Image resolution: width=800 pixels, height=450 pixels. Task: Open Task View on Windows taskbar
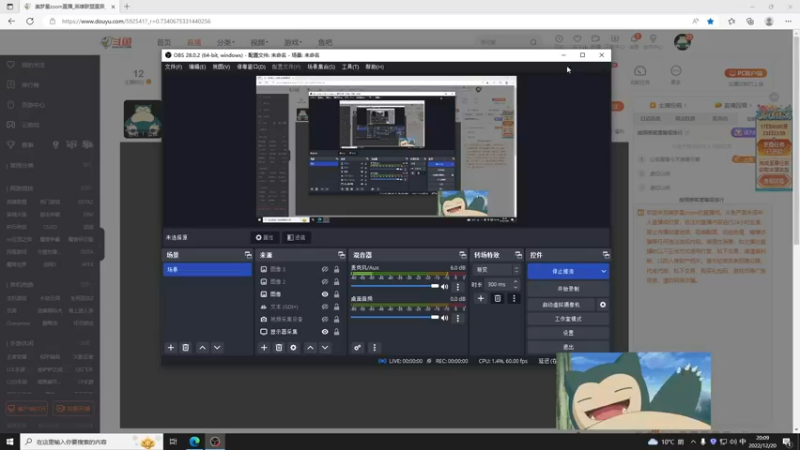coord(173,441)
